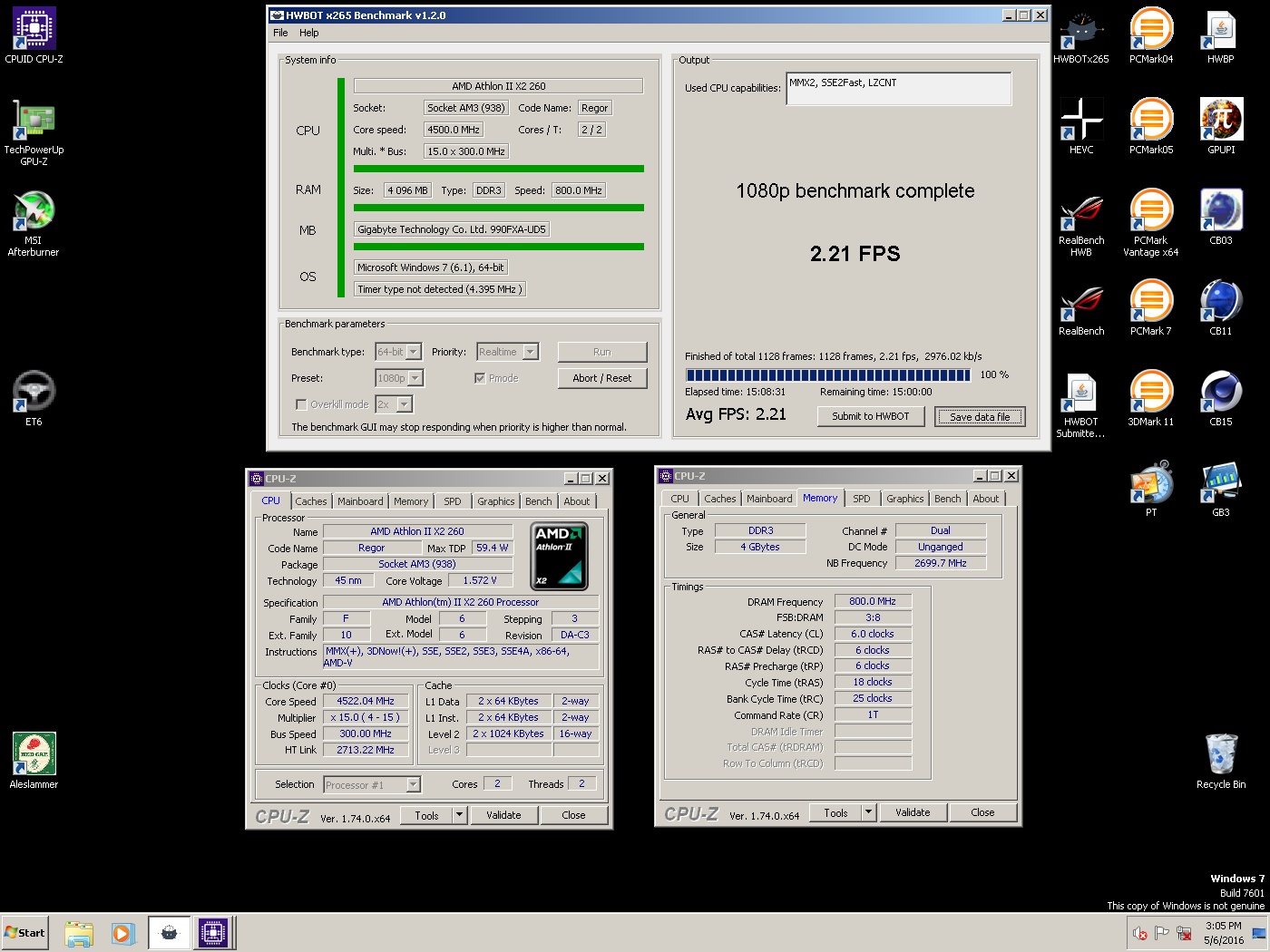This screenshot has width=1270, height=952.
Task: Switch to Bench tab in left CPU-Z
Action: (x=538, y=501)
